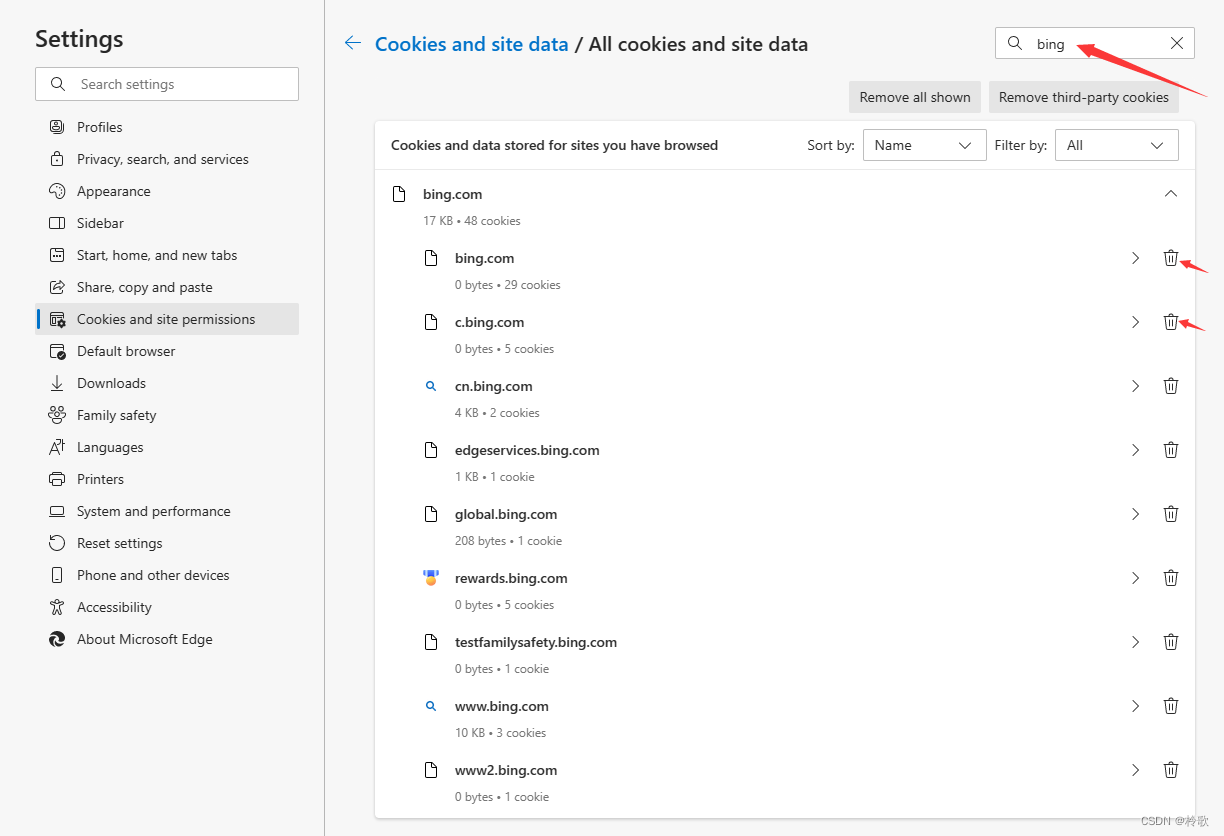
Task: Click the magnifier icon in cookie search box
Action: click(1015, 43)
